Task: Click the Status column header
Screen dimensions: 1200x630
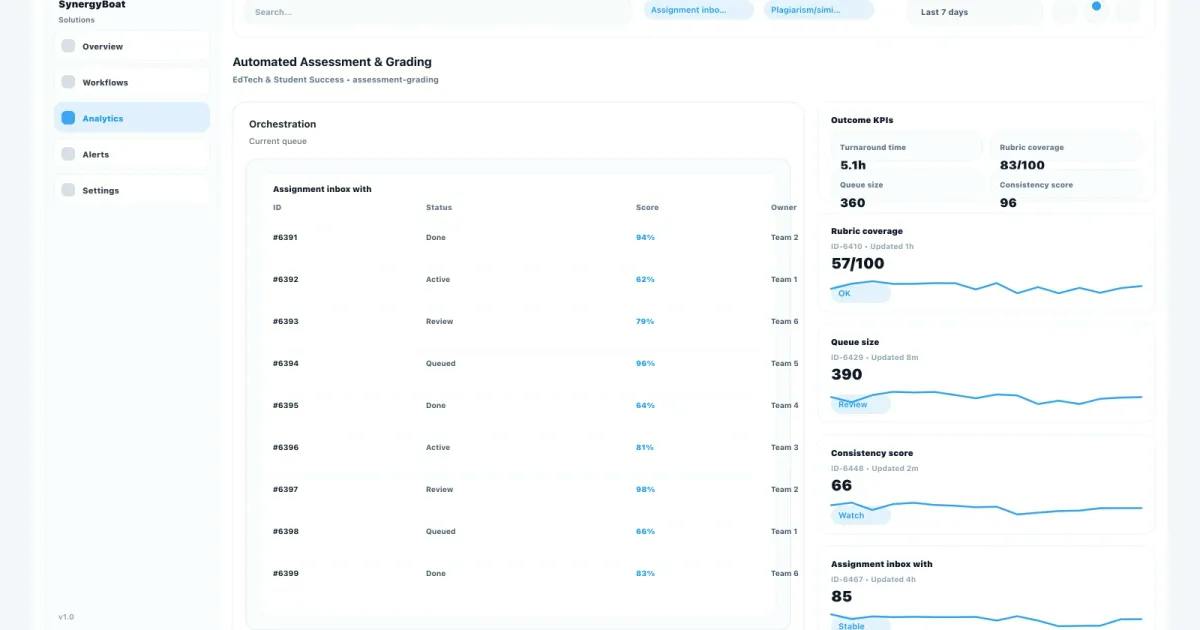Action: pyautogui.click(x=439, y=208)
